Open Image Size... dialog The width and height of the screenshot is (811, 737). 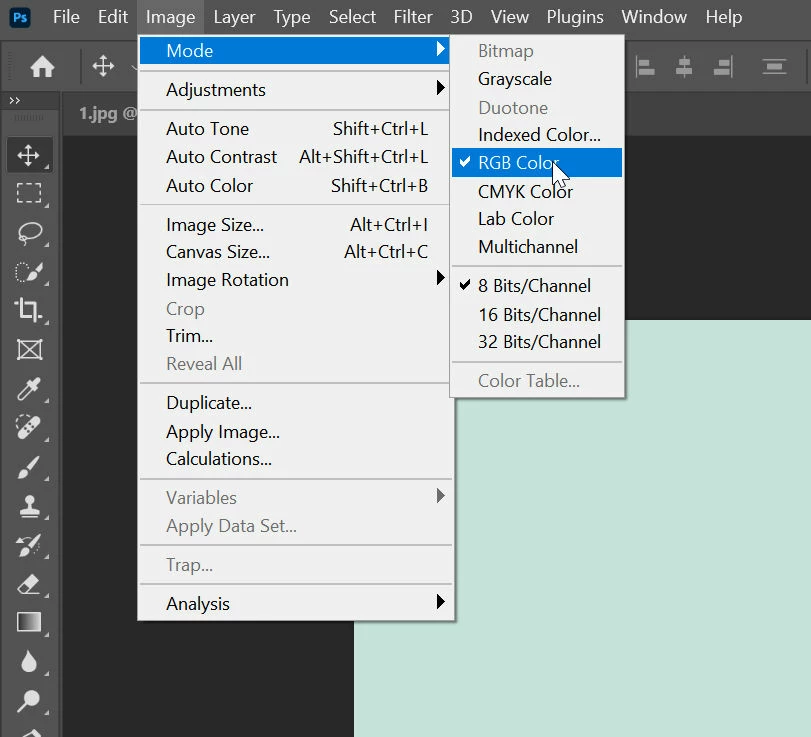(x=294, y=225)
